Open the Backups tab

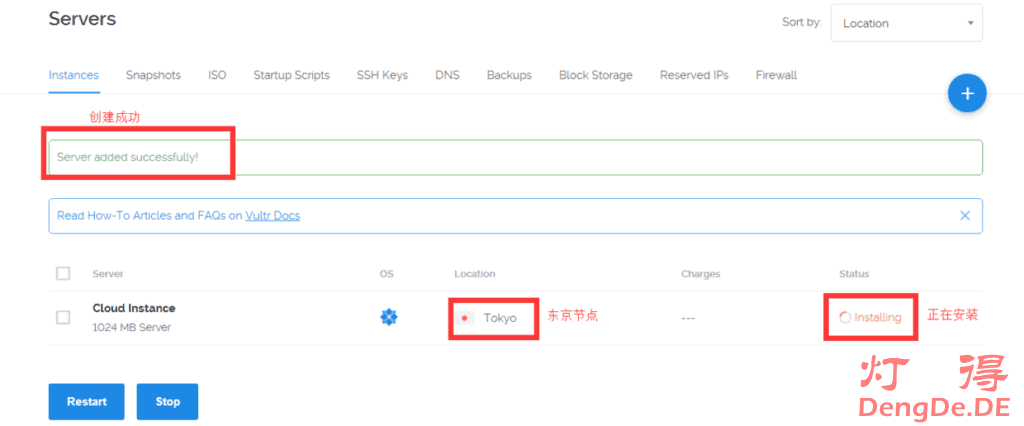point(509,75)
